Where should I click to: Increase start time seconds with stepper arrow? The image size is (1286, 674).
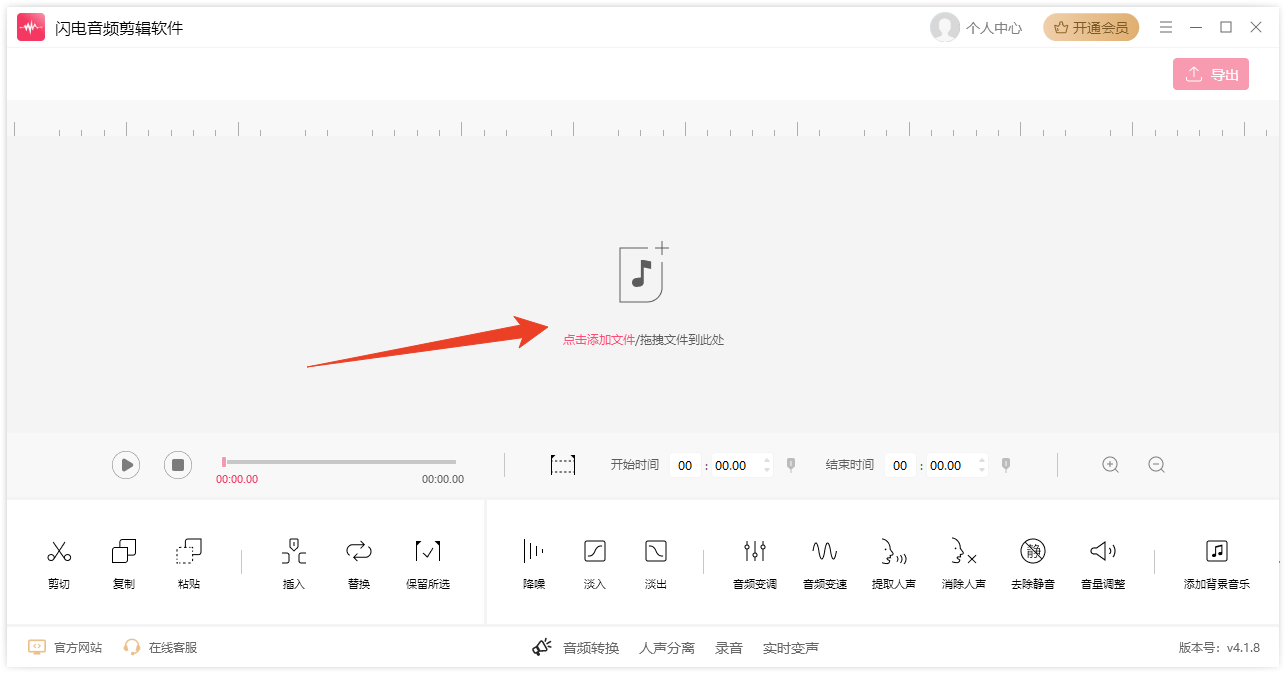click(x=767, y=460)
